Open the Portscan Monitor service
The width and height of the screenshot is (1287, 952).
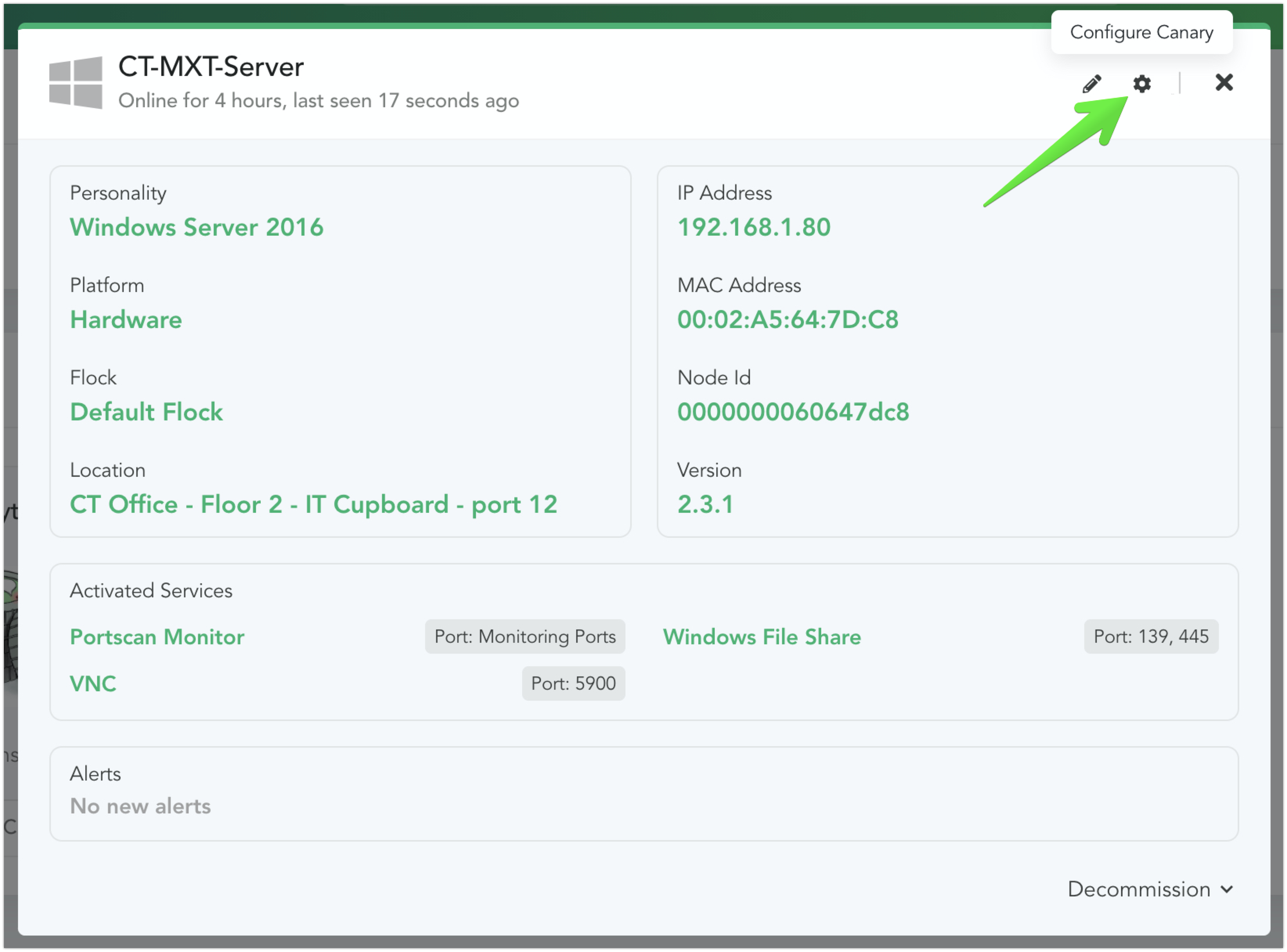tap(157, 637)
